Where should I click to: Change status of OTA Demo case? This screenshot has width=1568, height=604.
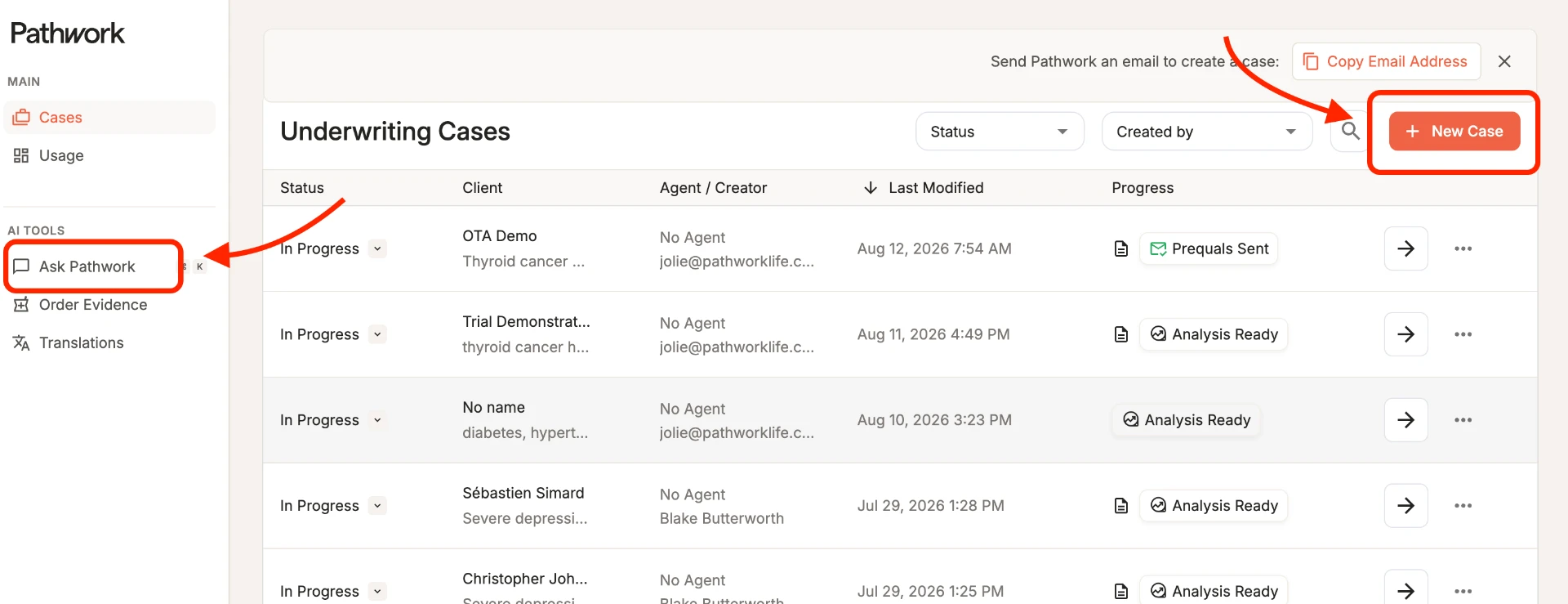377,248
